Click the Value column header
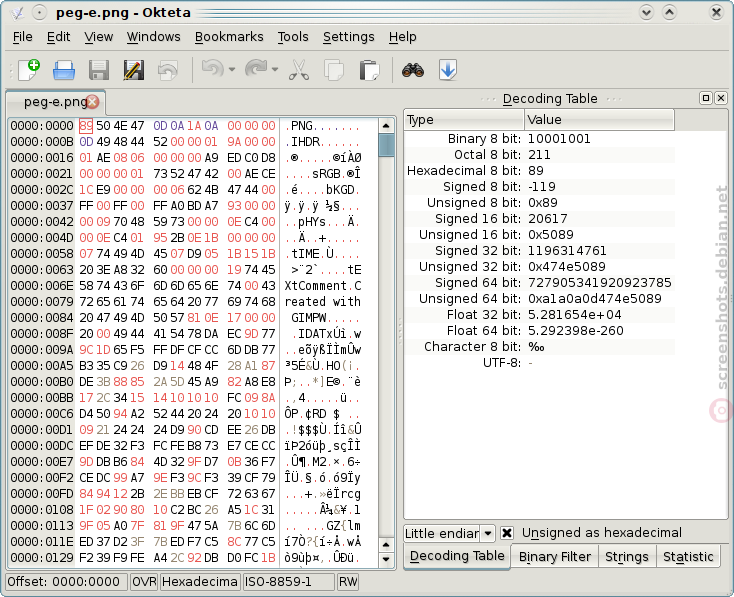This screenshot has height=597, width=734. [599, 120]
